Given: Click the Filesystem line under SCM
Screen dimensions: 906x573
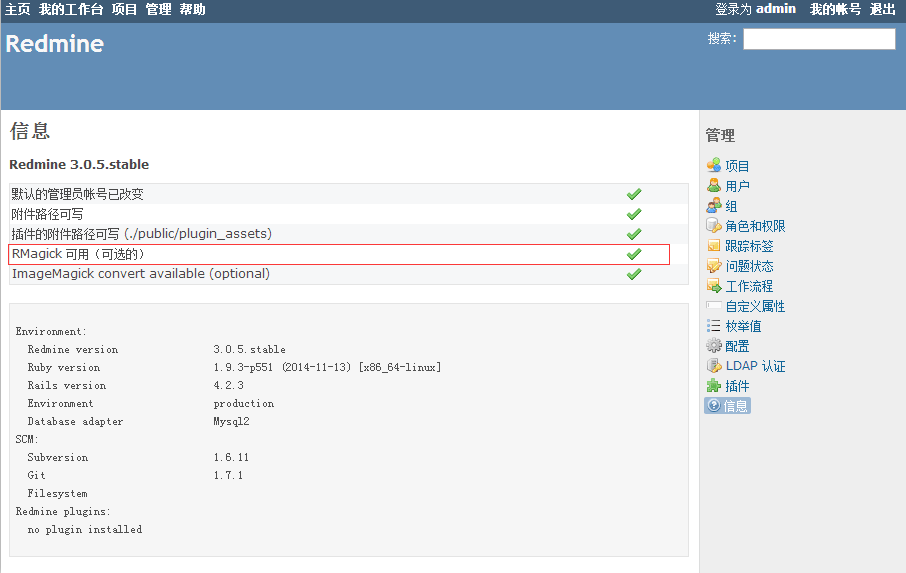Looking at the screenshot, I should [x=57, y=493].
